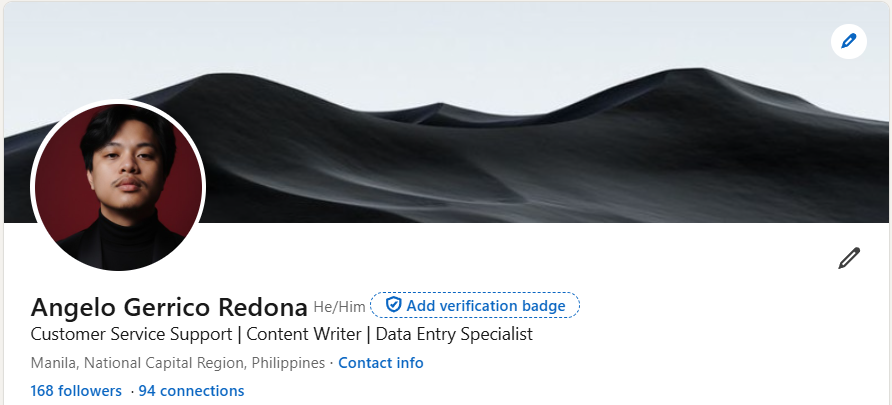Open the edit intro pencil icon below the banner
This screenshot has width=892, height=405.
point(849,258)
